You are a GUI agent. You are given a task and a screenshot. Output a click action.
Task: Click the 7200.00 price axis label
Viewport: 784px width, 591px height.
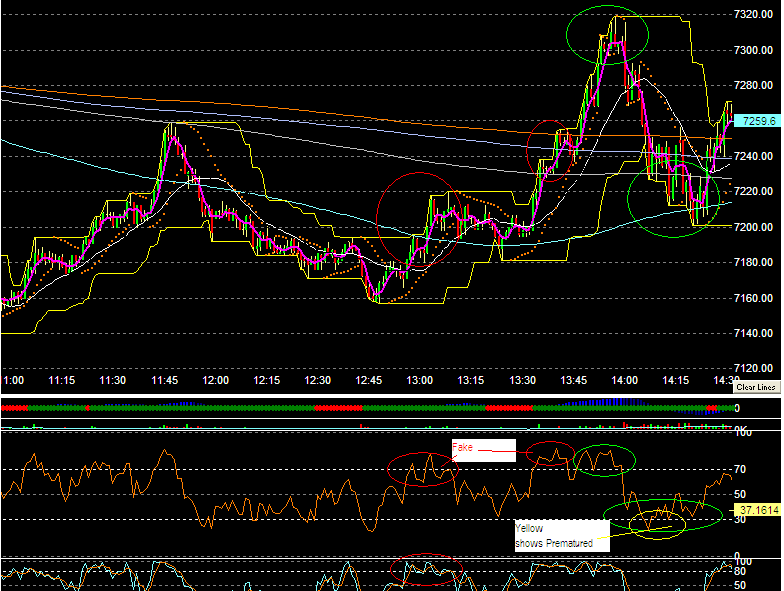click(753, 227)
